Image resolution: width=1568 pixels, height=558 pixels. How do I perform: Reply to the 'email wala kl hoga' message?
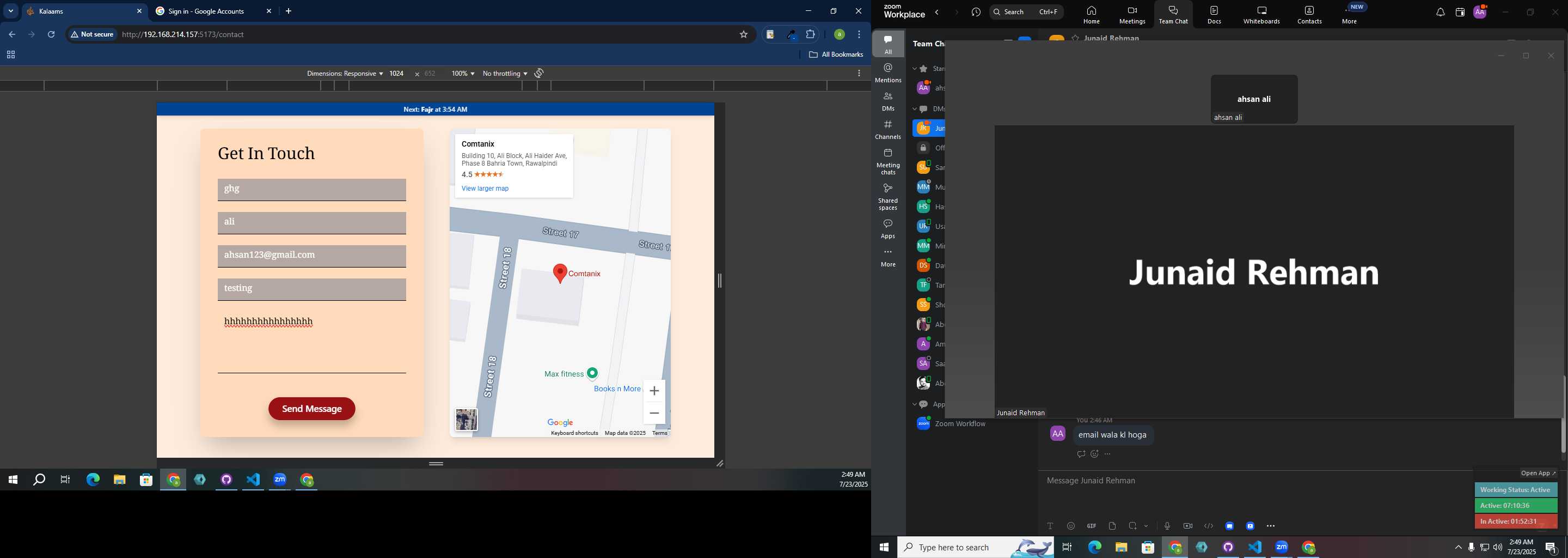pos(1081,454)
